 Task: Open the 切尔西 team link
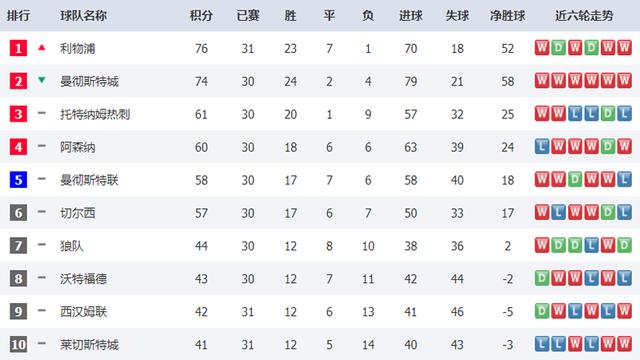[x=78, y=213]
